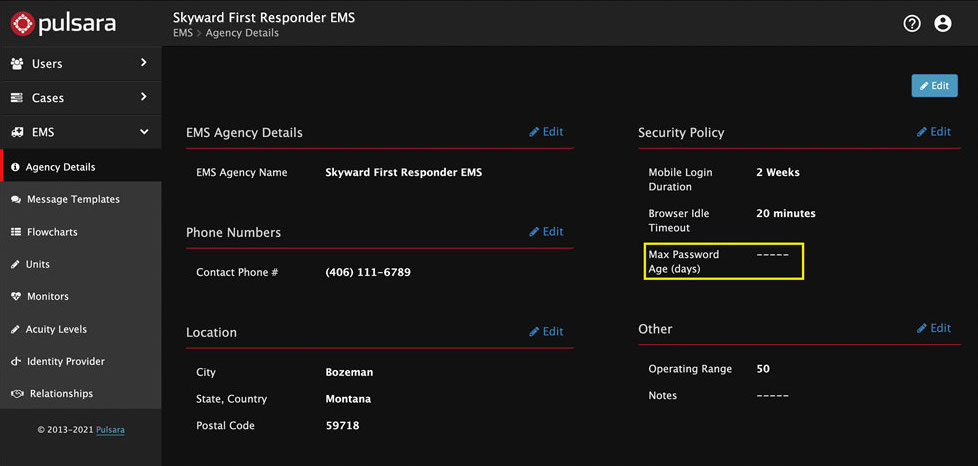Click the Users group icon in sidebar

coord(17,64)
